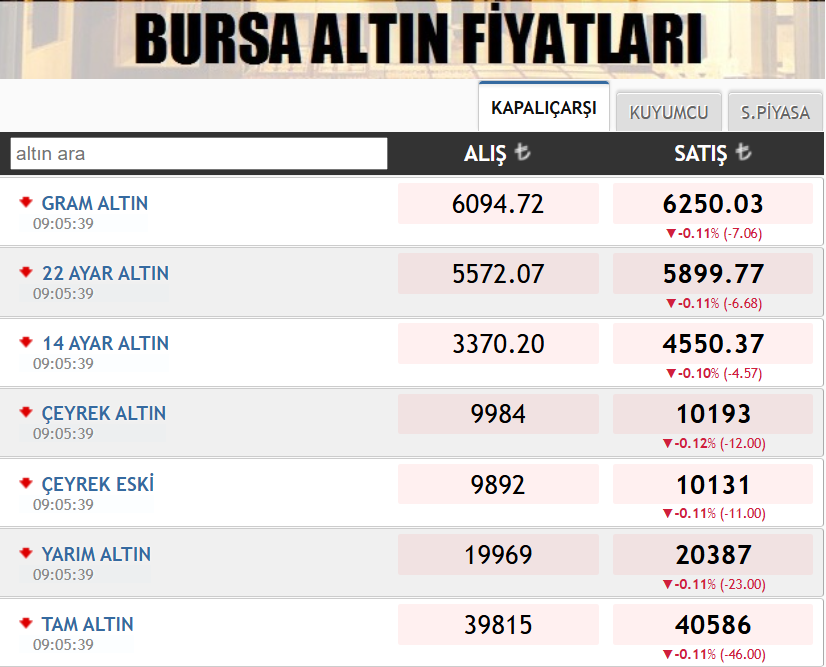Open the KUYUMCU tab
This screenshot has height=667, width=826.
point(669,112)
